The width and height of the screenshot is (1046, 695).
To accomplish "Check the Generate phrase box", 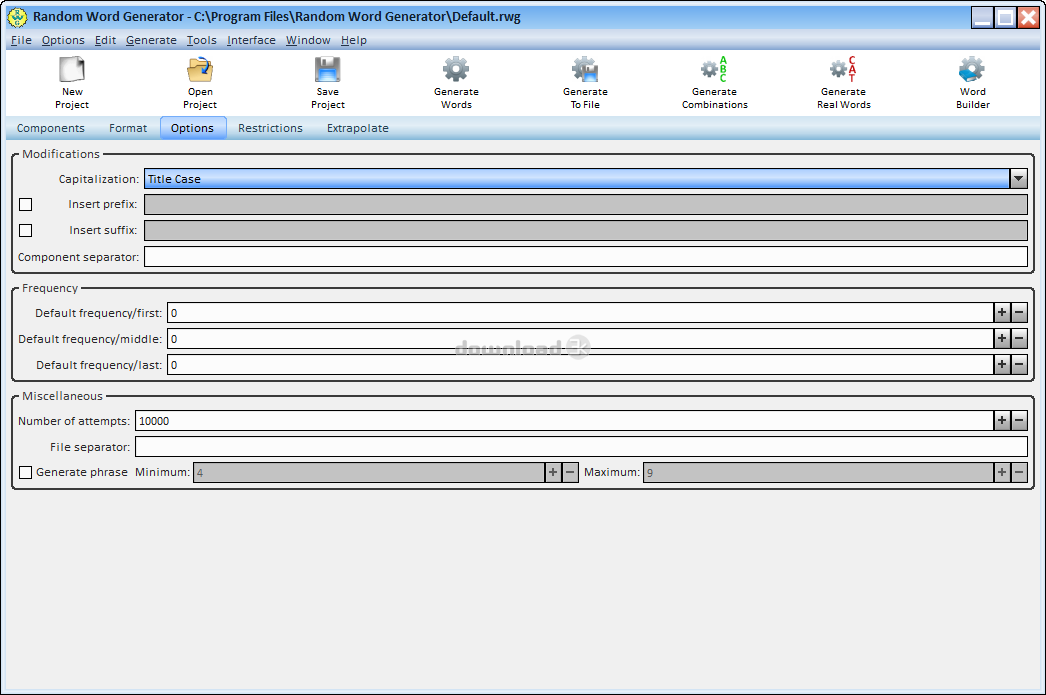I will click(x=25, y=472).
